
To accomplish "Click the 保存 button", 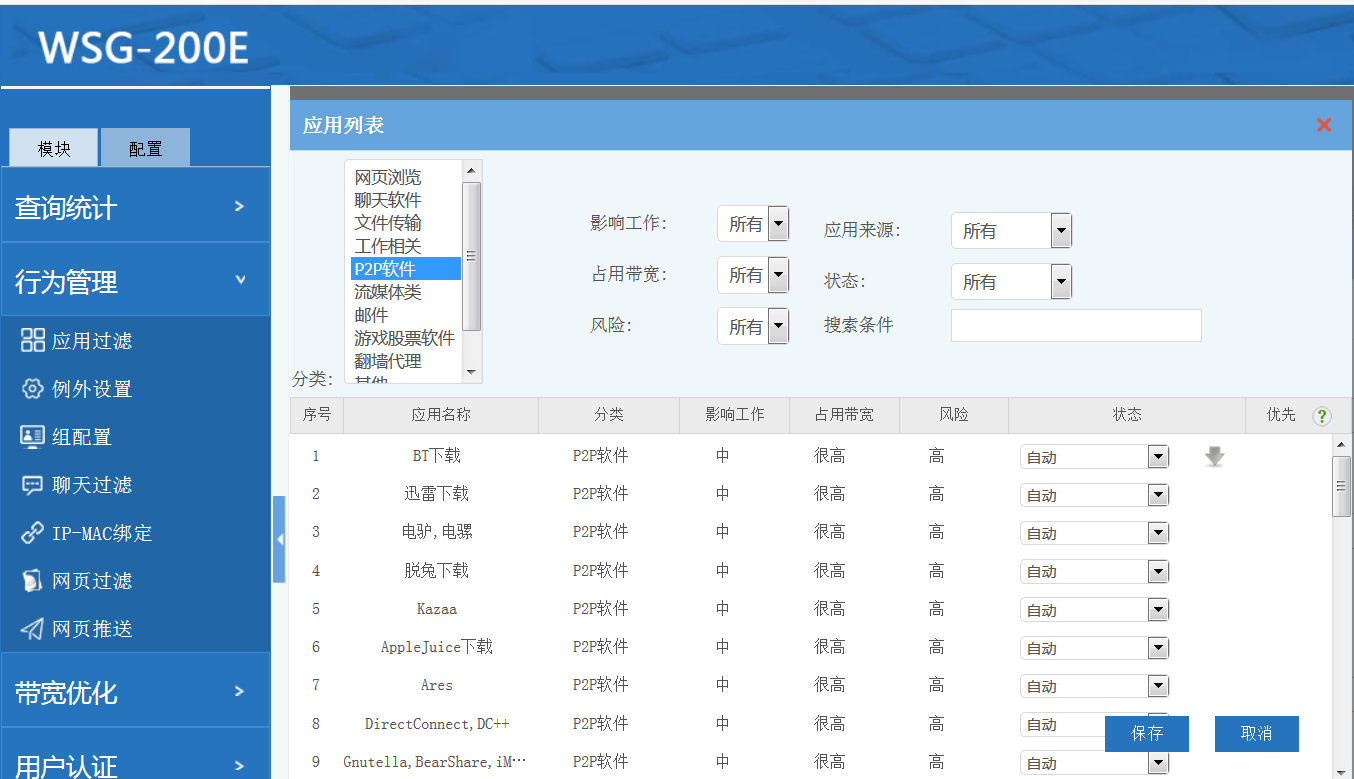I will (x=1146, y=733).
